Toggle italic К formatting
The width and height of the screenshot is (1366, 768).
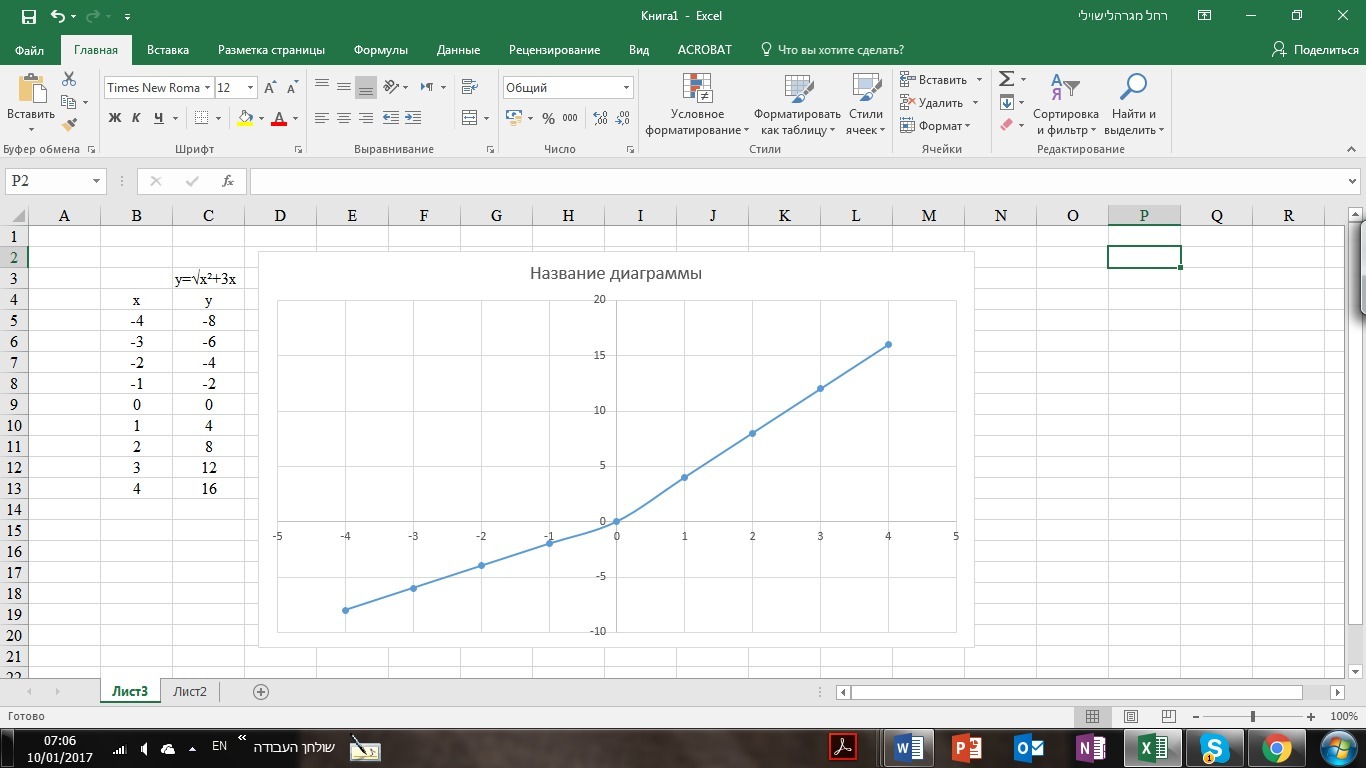point(137,118)
